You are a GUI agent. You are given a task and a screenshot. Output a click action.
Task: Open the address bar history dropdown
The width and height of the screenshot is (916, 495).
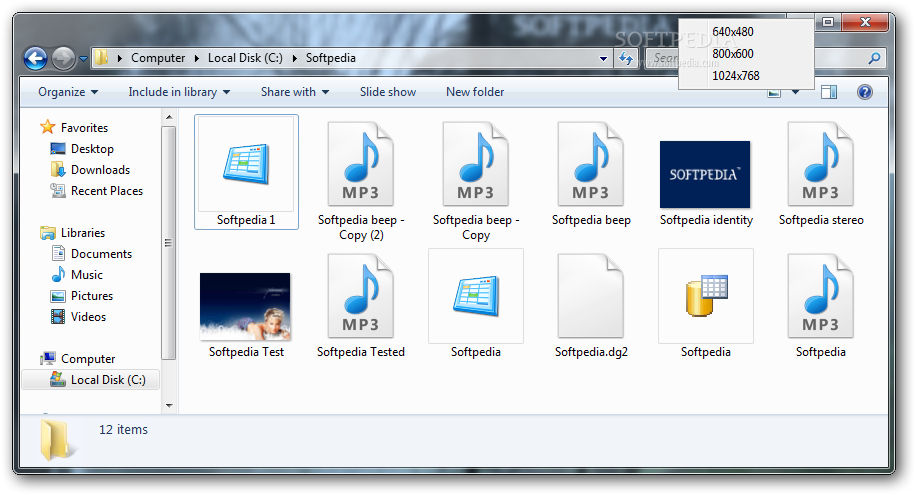[603, 58]
